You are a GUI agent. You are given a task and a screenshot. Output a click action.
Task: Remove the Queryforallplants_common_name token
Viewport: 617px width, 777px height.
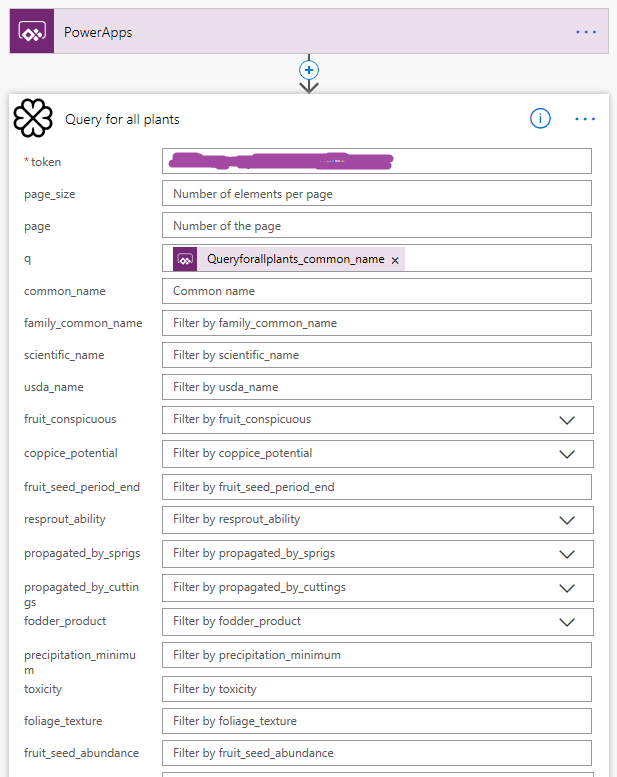(395, 259)
